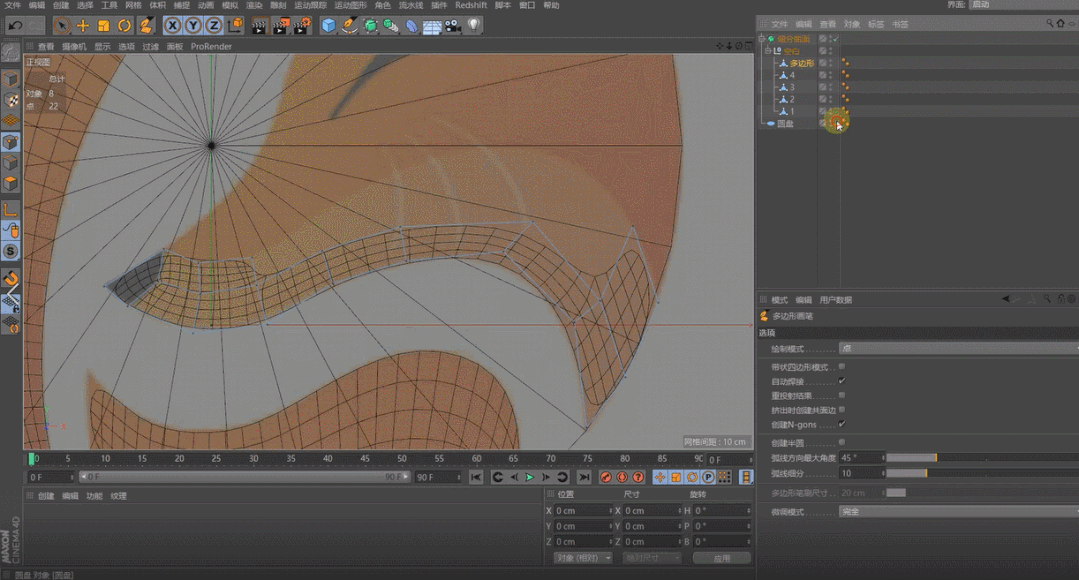Jump to the end of timeline
The image size is (1079, 580).
(x=584, y=478)
